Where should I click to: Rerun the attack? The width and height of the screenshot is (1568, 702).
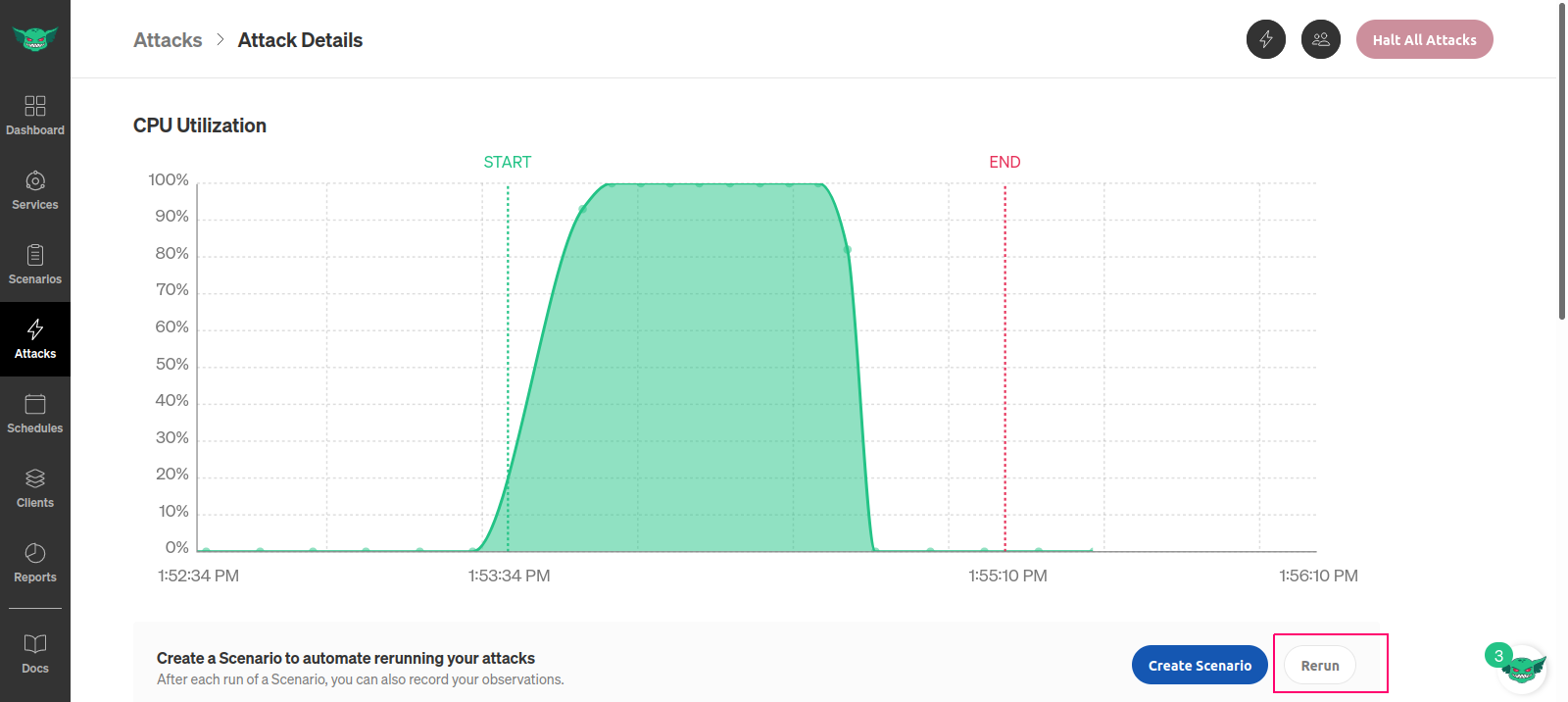click(1320, 665)
